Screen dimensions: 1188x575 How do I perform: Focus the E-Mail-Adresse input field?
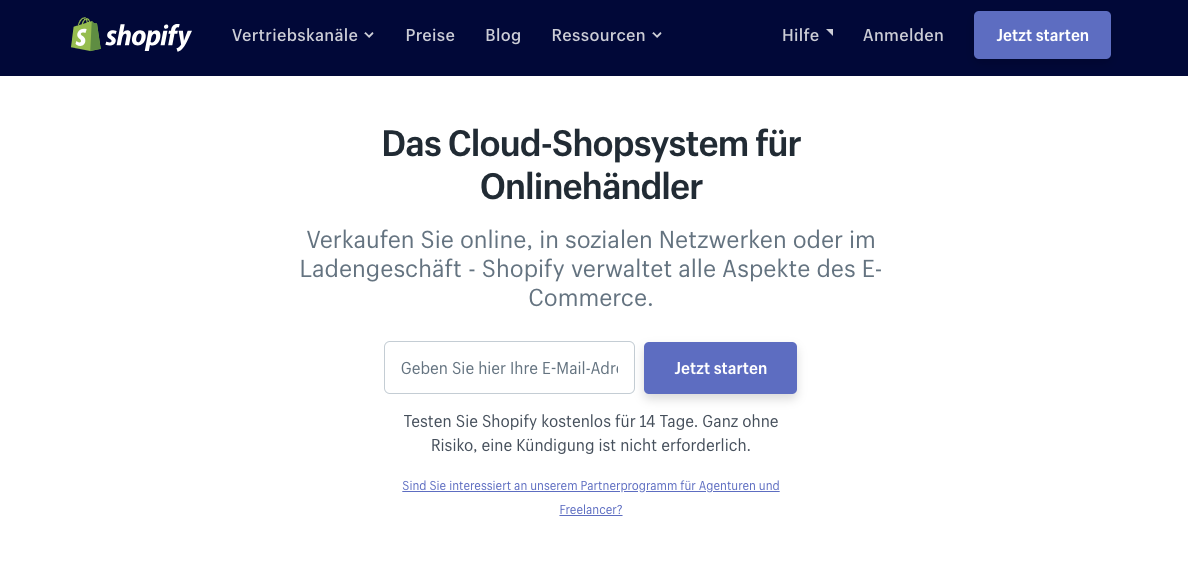coord(509,367)
